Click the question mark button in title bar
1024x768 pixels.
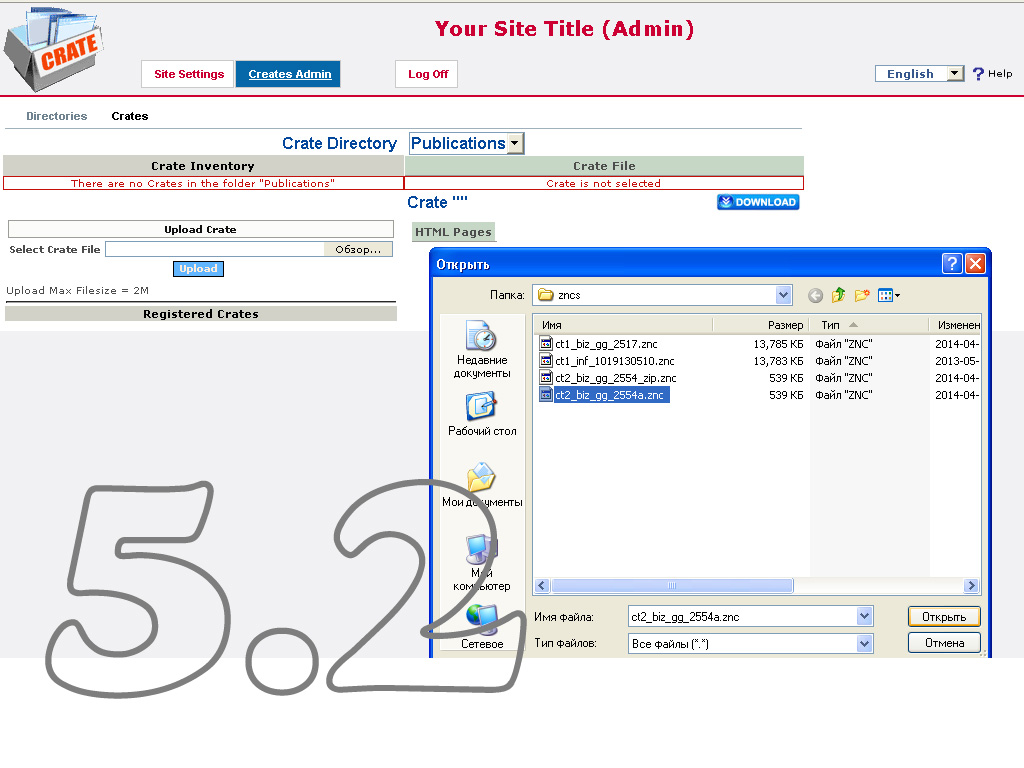[952, 264]
